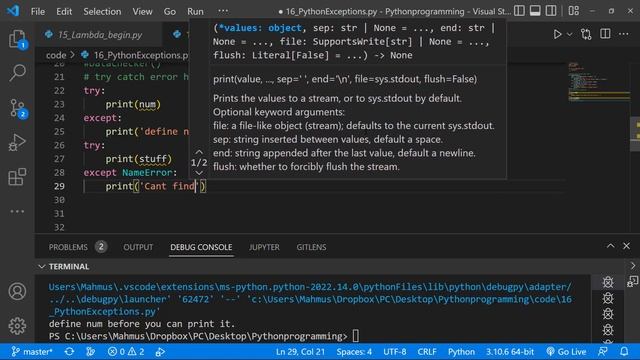Show previous signature in hint popup
Screen dimensions: 640x360
point(199,152)
